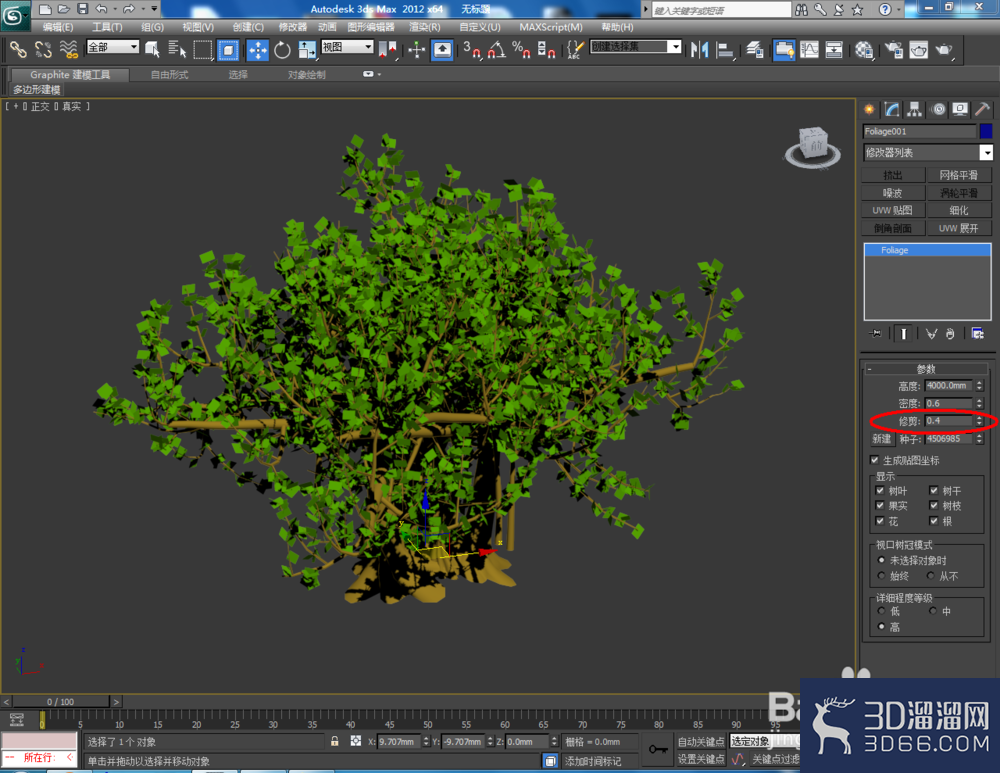Toggle Window/Crossing selection mode
Image resolution: width=1000 pixels, height=773 pixels.
(228, 49)
